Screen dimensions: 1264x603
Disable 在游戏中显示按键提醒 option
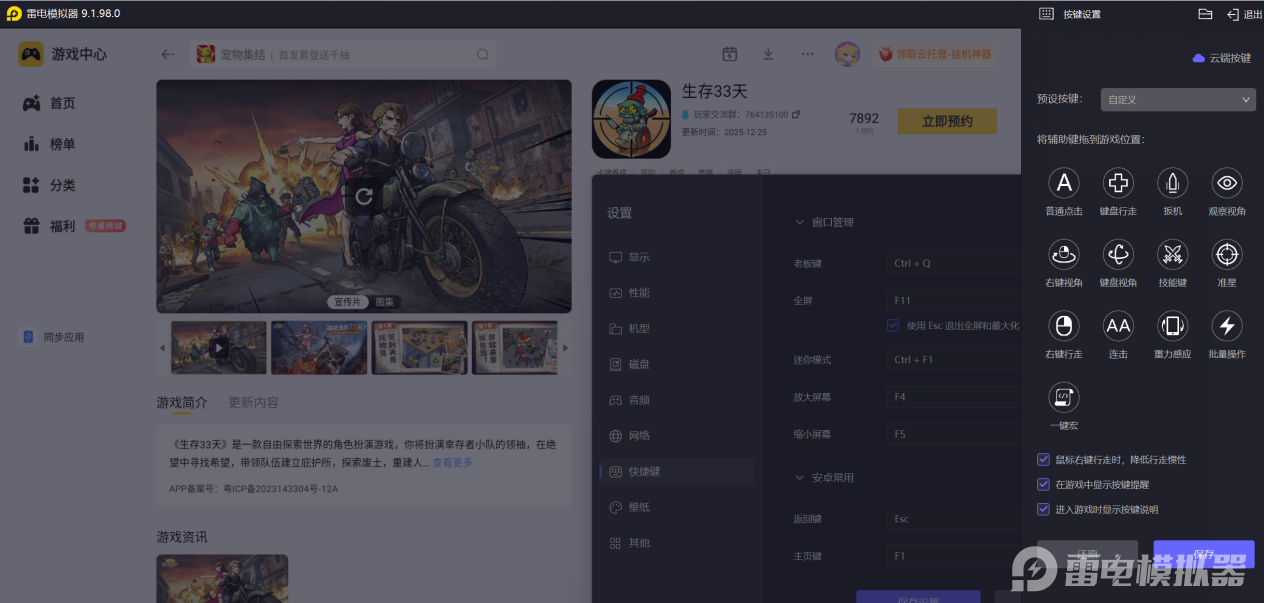[x=1043, y=485]
